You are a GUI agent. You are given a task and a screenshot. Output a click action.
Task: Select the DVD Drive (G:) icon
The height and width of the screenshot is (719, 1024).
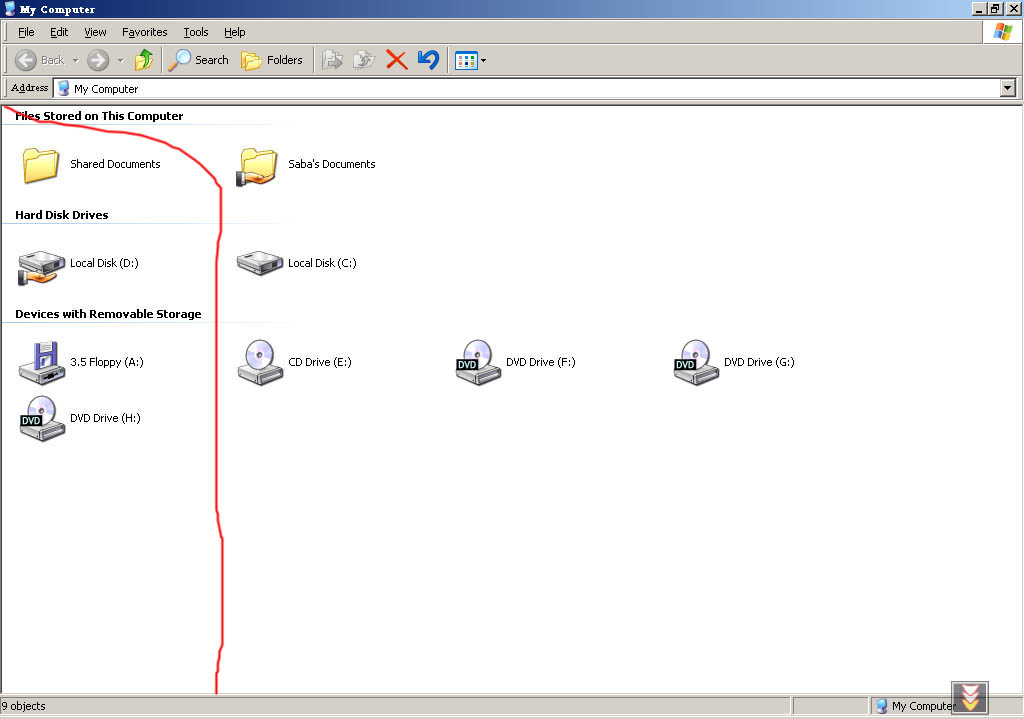[x=696, y=362]
